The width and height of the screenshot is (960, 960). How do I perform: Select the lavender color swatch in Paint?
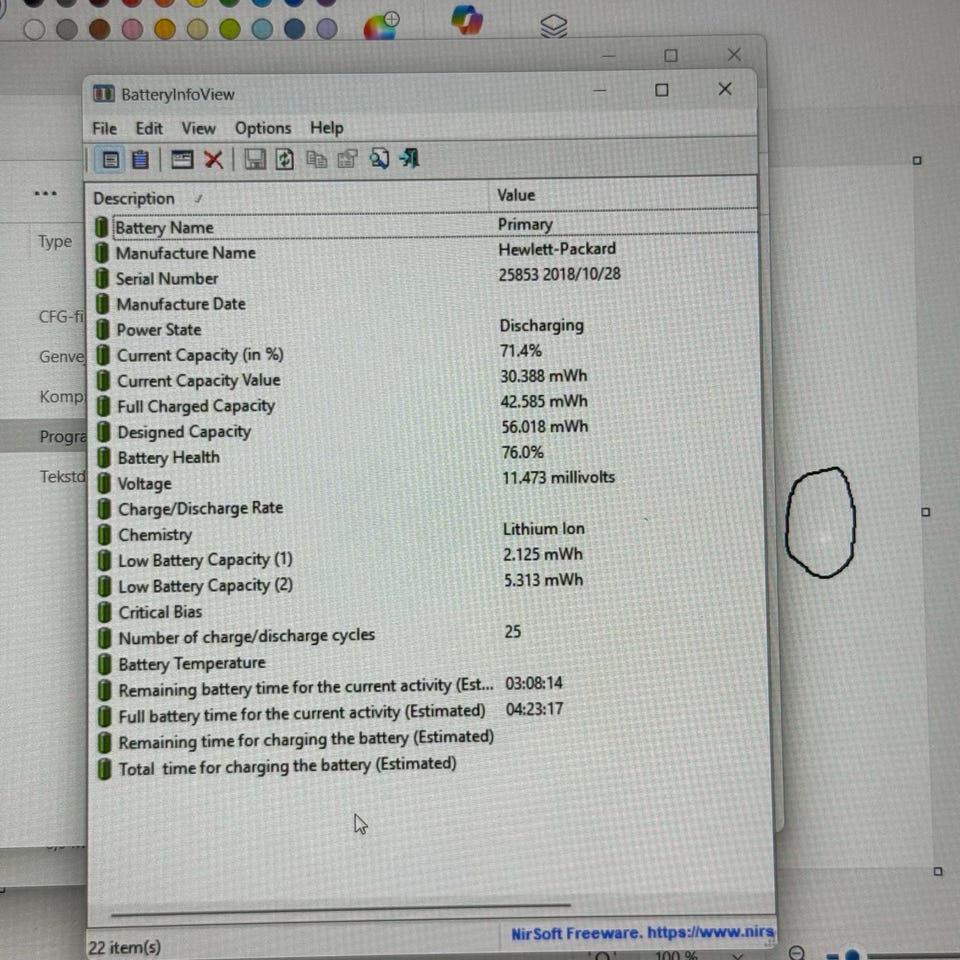(x=327, y=28)
